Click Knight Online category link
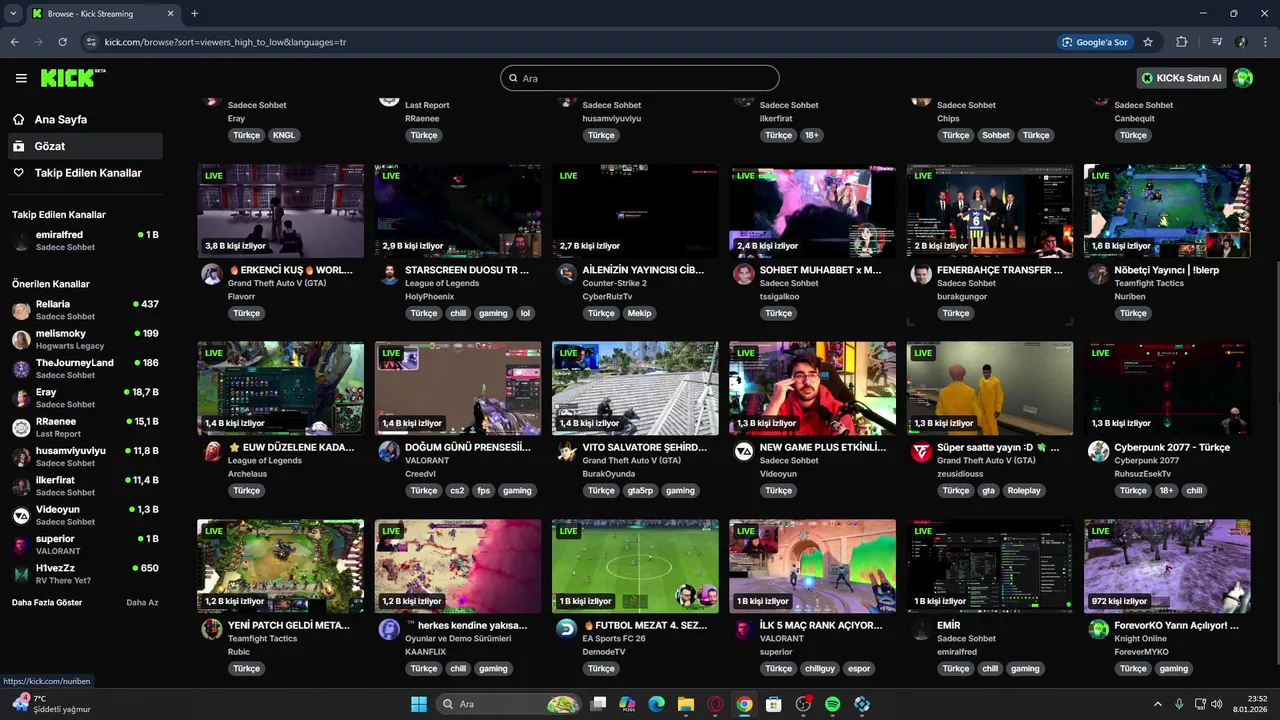The image size is (1280, 720). point(1143,638)
